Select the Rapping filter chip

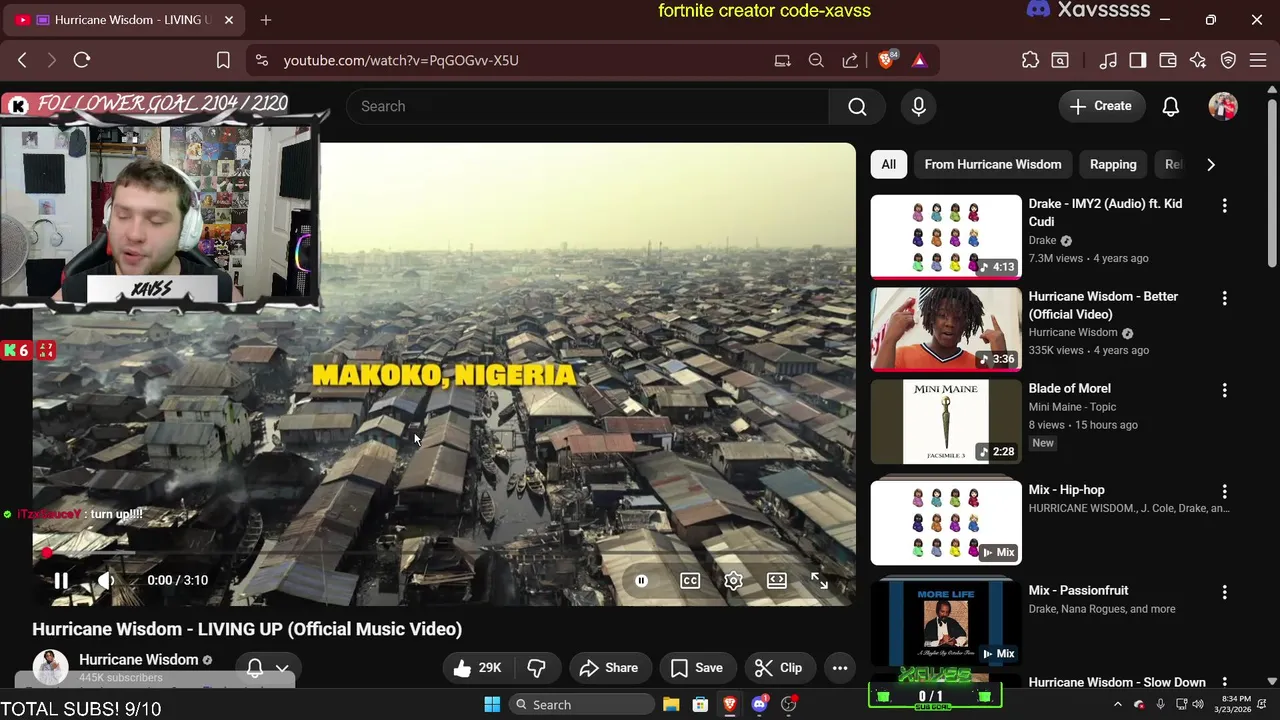pyautogui.click(x=1113, y=164)
